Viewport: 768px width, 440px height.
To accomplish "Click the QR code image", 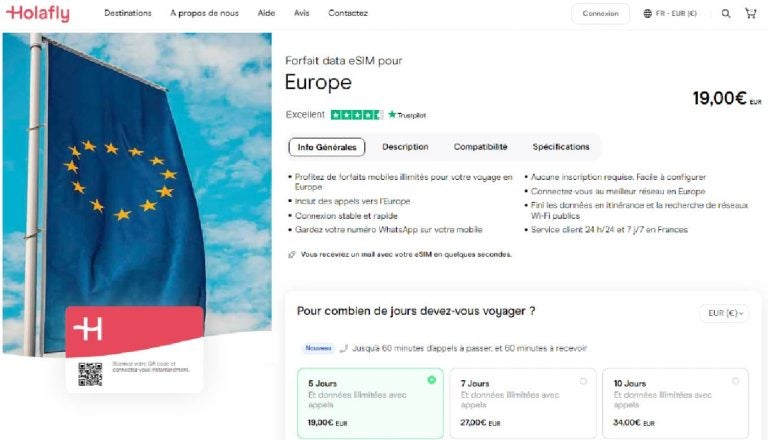I will point(90,374).
